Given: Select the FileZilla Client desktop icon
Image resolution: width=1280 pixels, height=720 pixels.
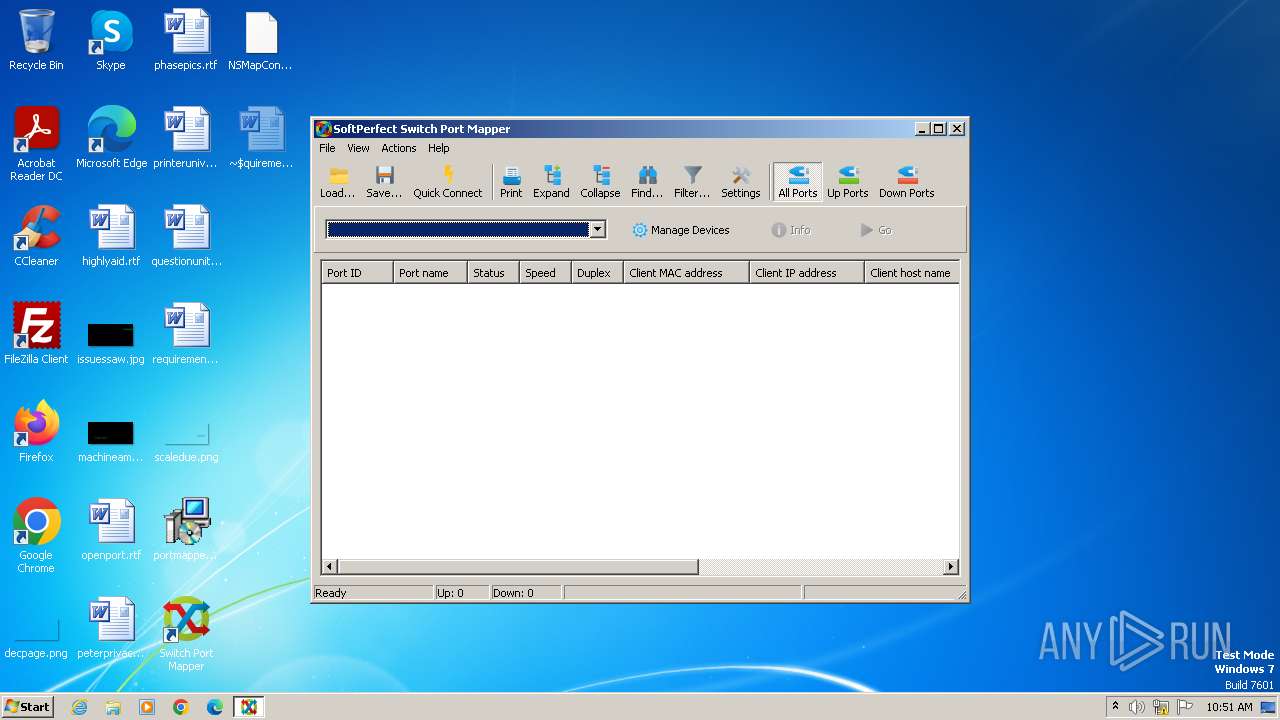Looking at the screenshot, I should (36, 334).
